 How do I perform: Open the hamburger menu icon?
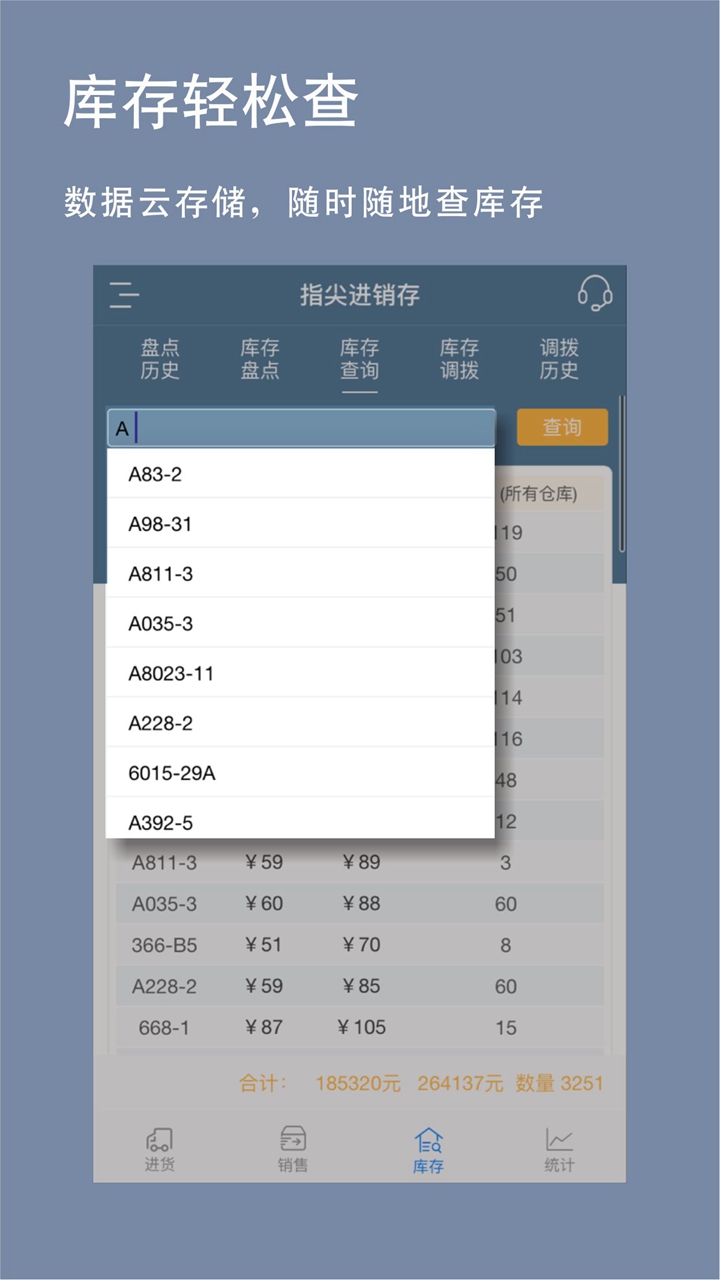point(124,295)
